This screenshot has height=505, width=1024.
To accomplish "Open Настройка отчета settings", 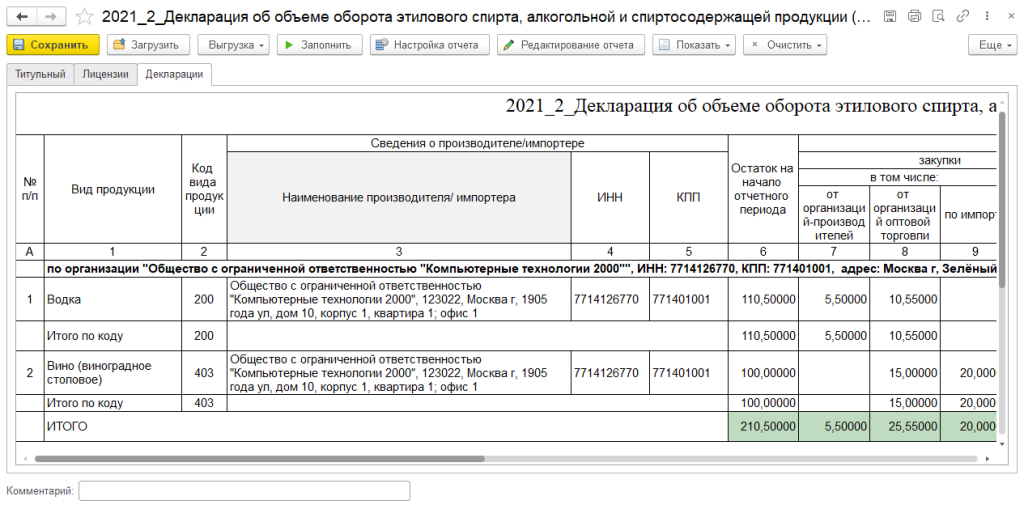I will click(x=430, y=45).
